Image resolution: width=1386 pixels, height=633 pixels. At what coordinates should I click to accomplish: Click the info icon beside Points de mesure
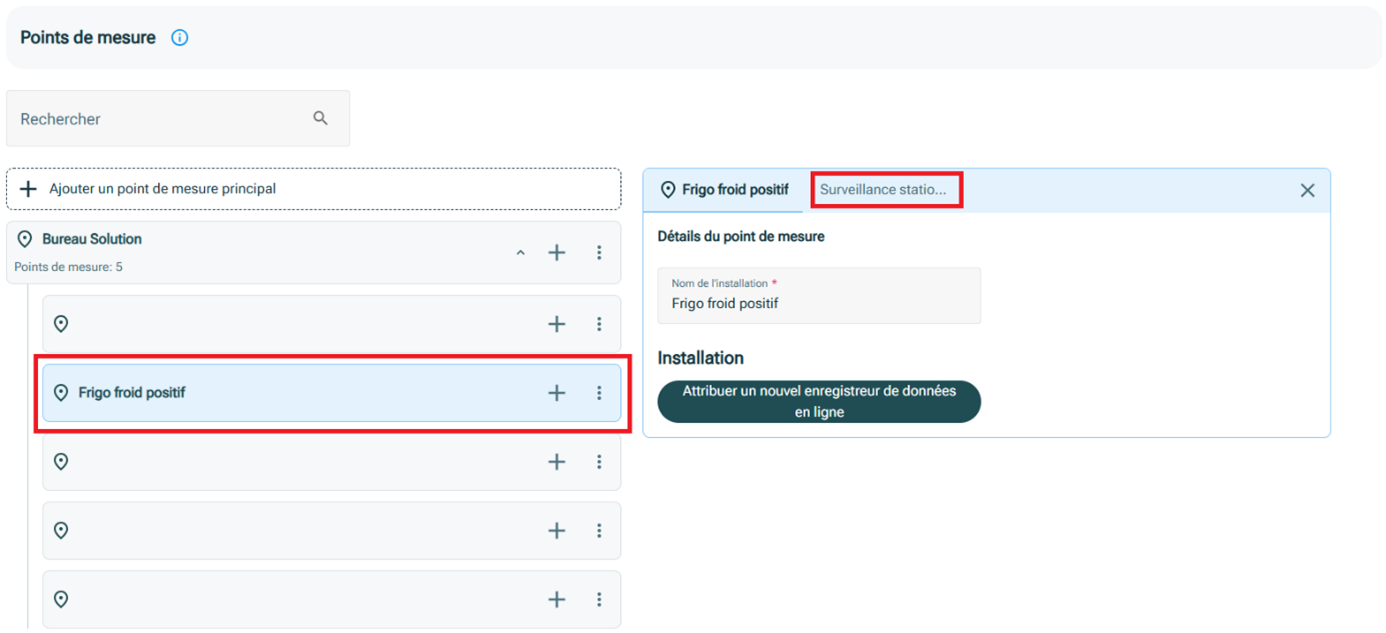pyautogui.click(x=180, y=38)
